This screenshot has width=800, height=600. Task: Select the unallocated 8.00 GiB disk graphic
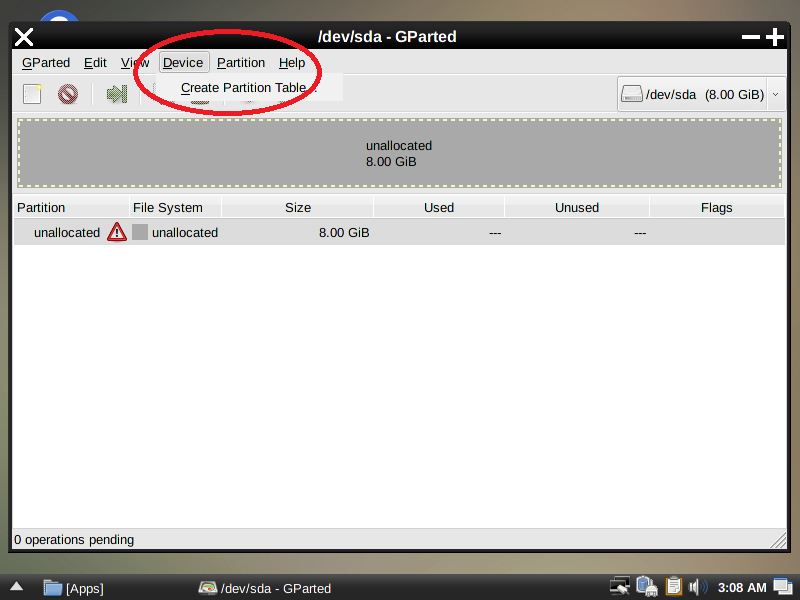[x=399, y=154]
